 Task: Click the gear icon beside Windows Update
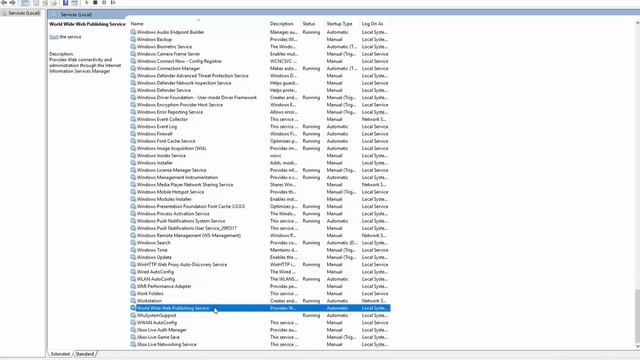(133, 257)
